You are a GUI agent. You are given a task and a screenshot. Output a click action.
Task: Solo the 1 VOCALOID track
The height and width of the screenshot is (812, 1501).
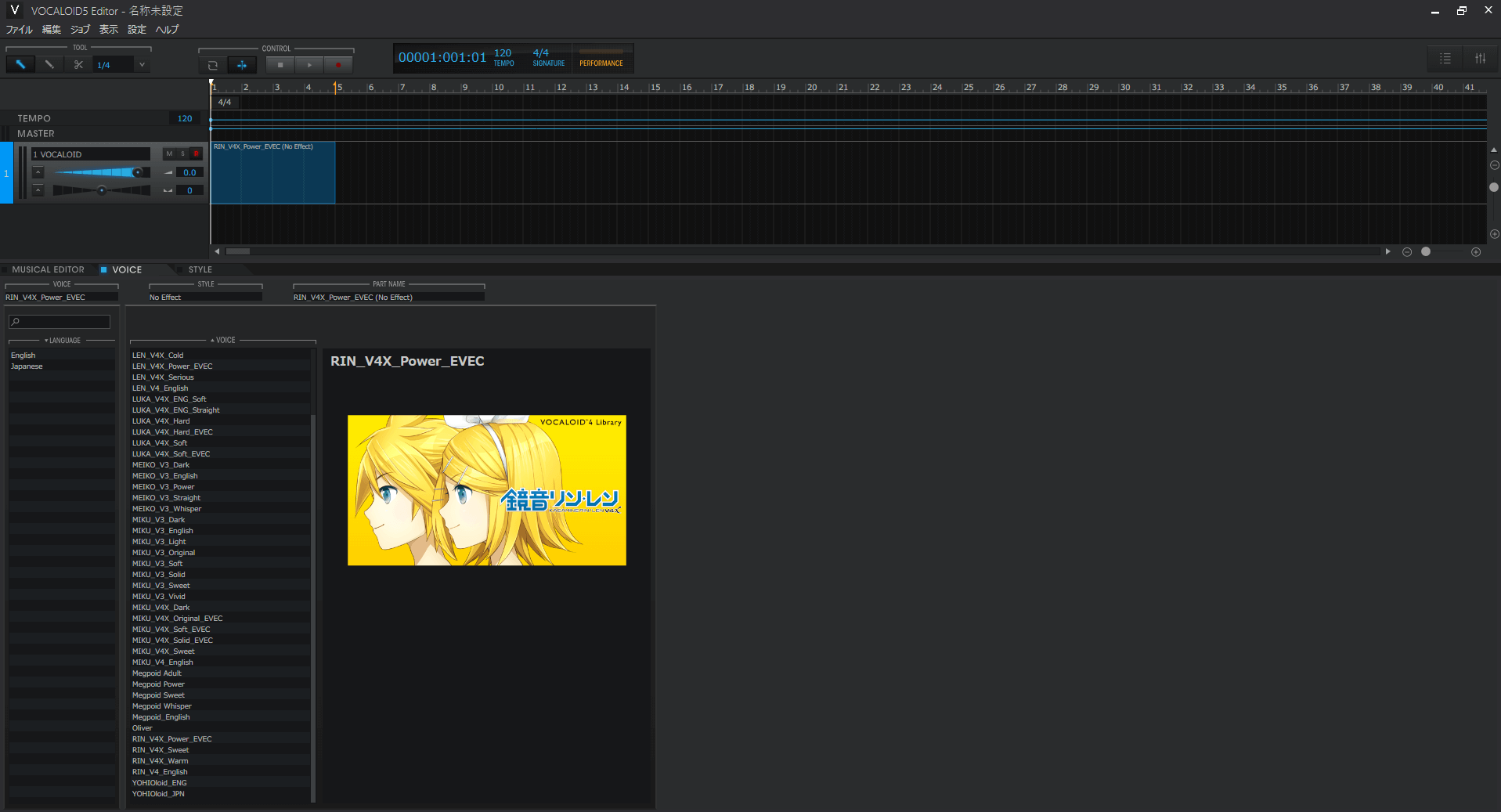coord(181,153)
